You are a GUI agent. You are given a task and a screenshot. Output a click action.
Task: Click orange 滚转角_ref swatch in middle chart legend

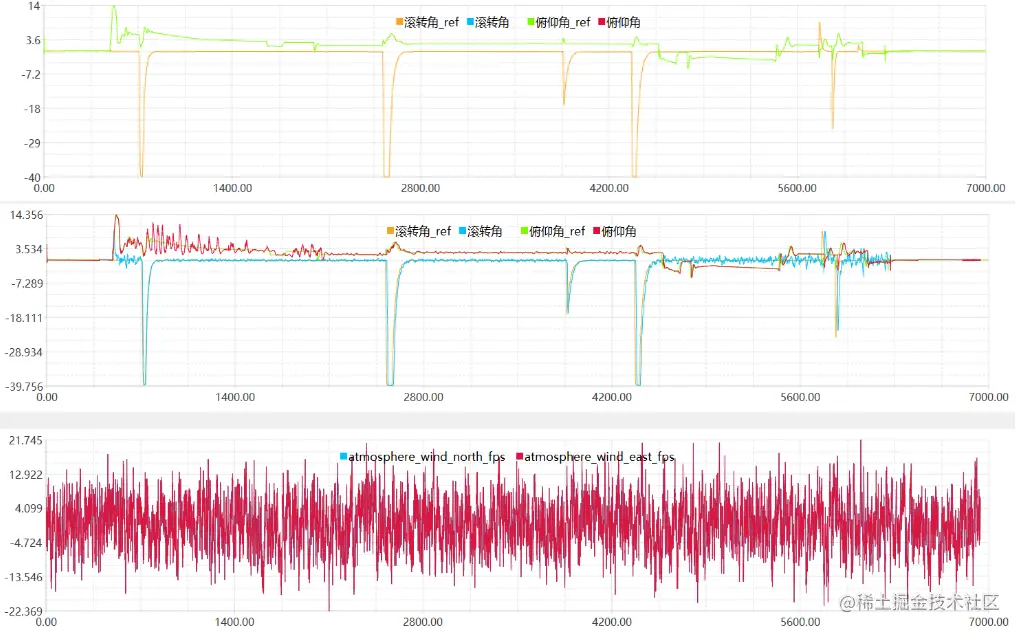click(391, 231)
